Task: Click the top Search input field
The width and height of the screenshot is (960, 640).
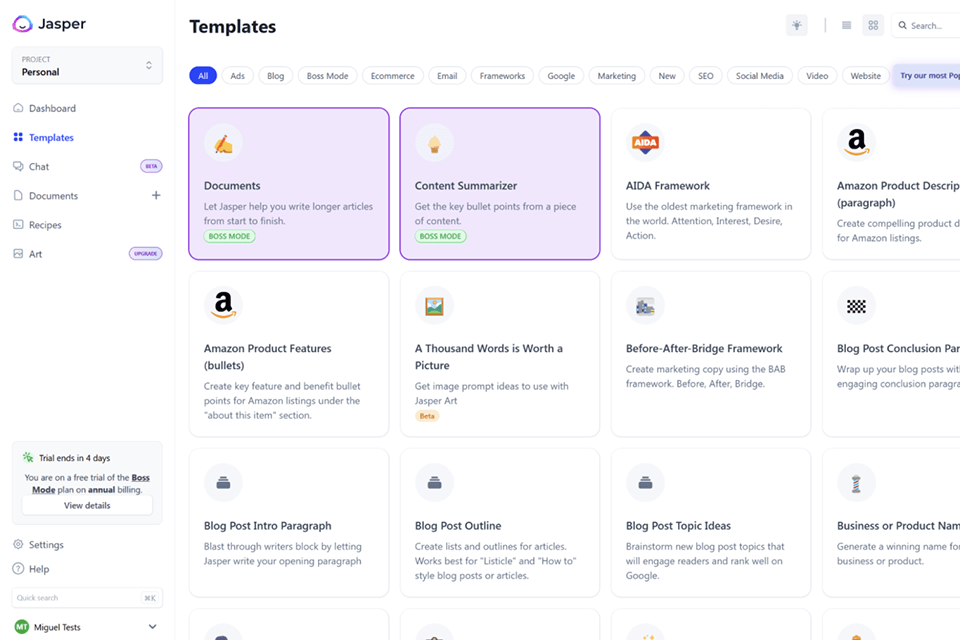Action: tap(926, 26)
